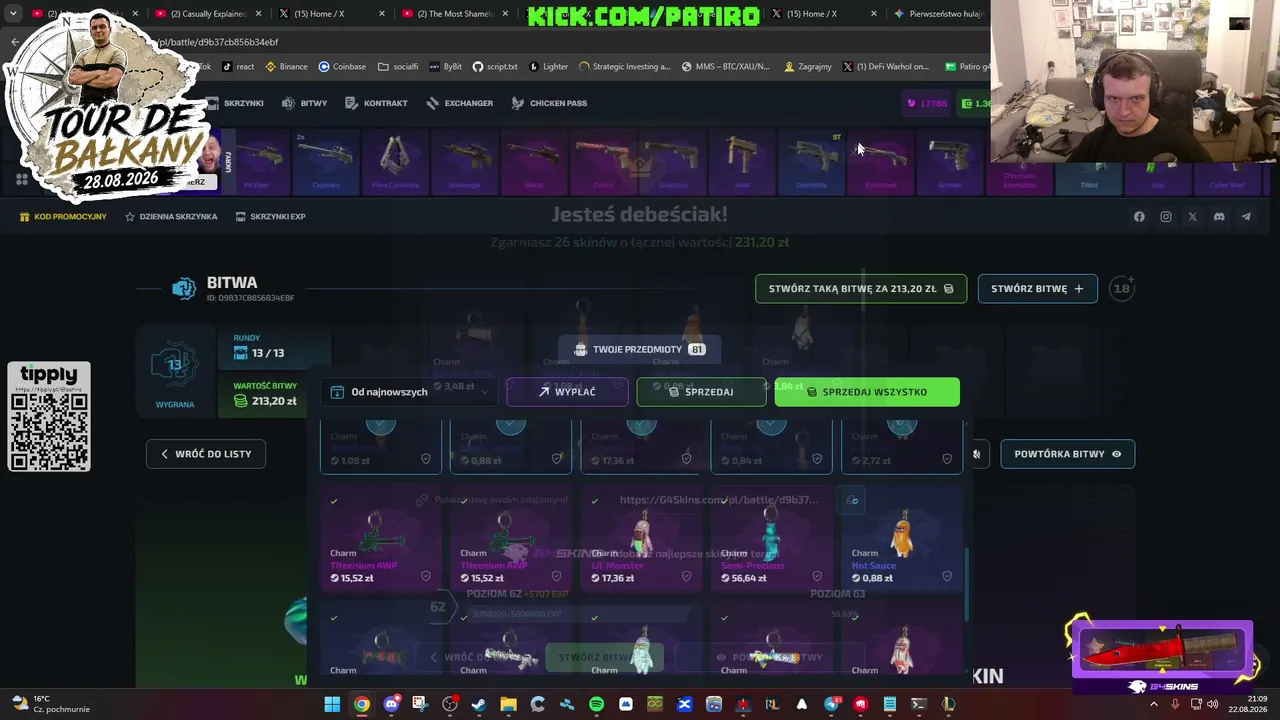Click the Wróć do listy button

coord(206,454)
